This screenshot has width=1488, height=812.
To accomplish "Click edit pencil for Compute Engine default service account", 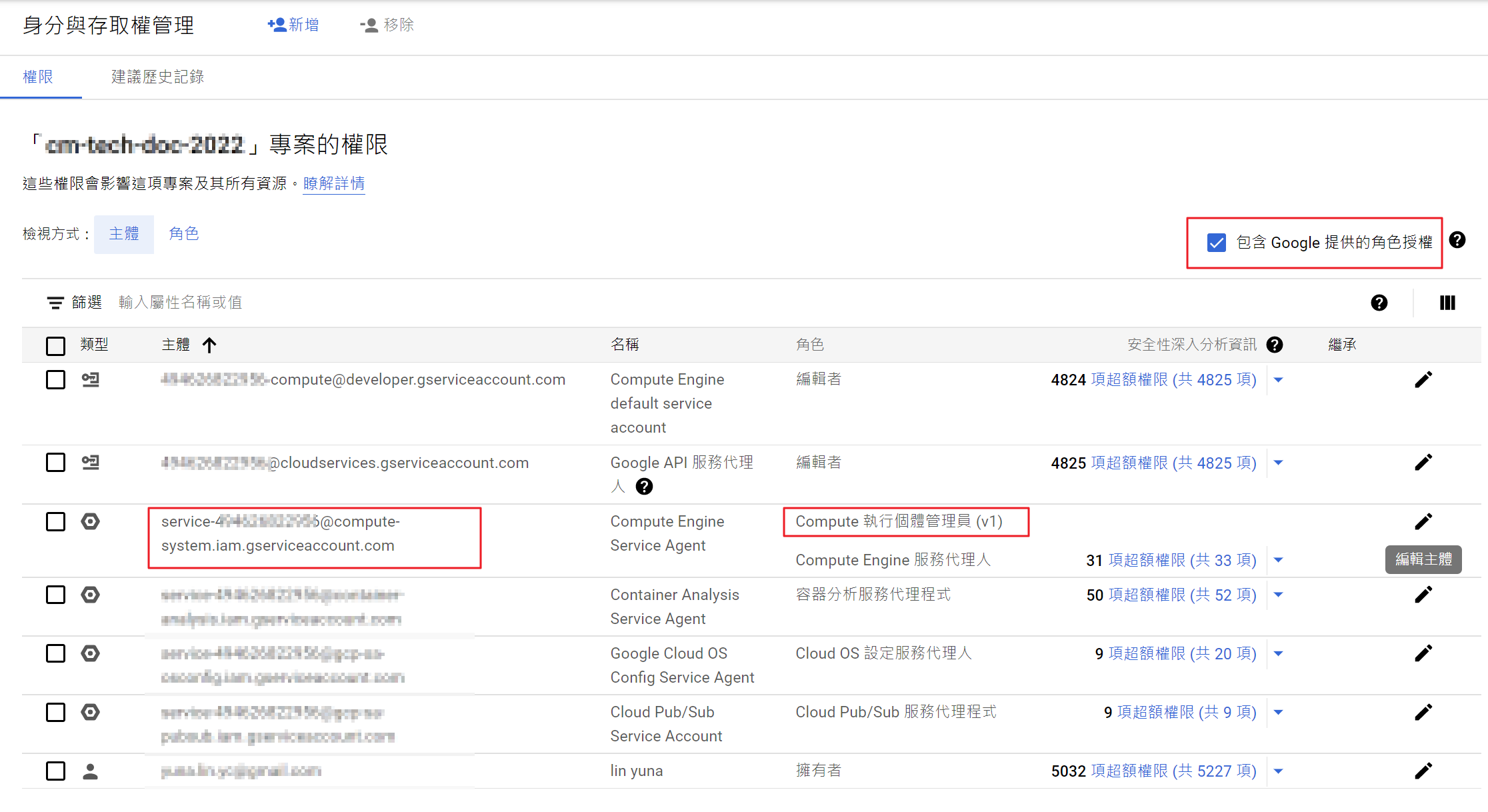I will (1423, 379).
